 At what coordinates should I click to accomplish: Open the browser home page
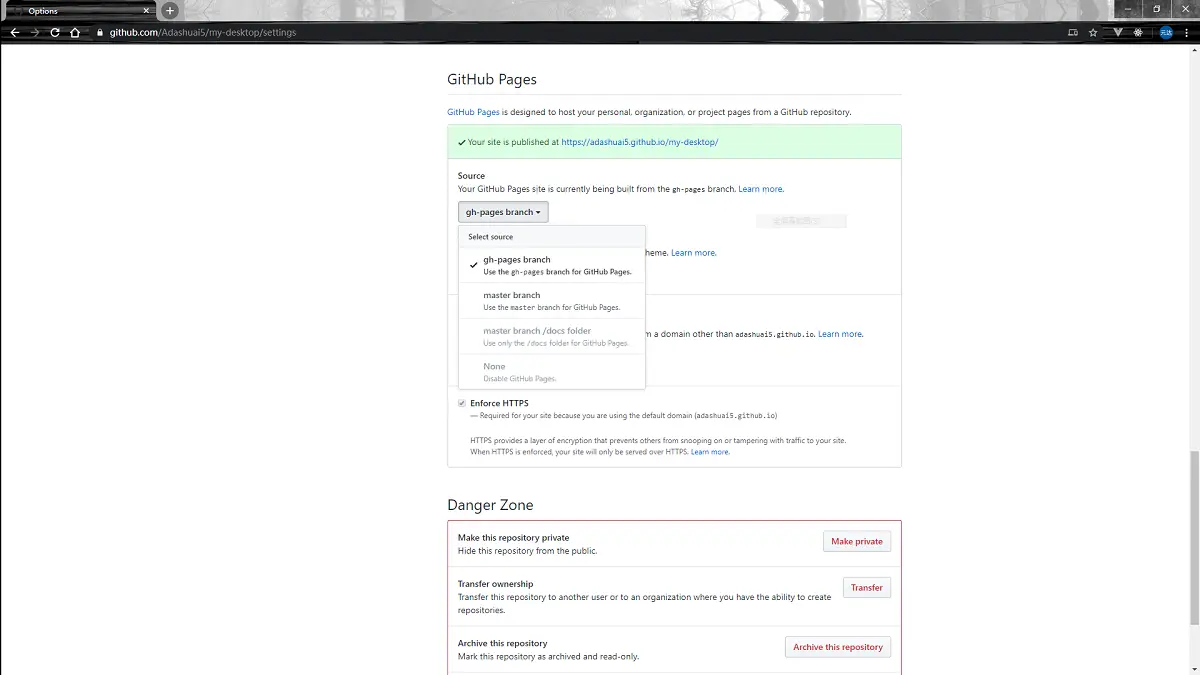75,32
